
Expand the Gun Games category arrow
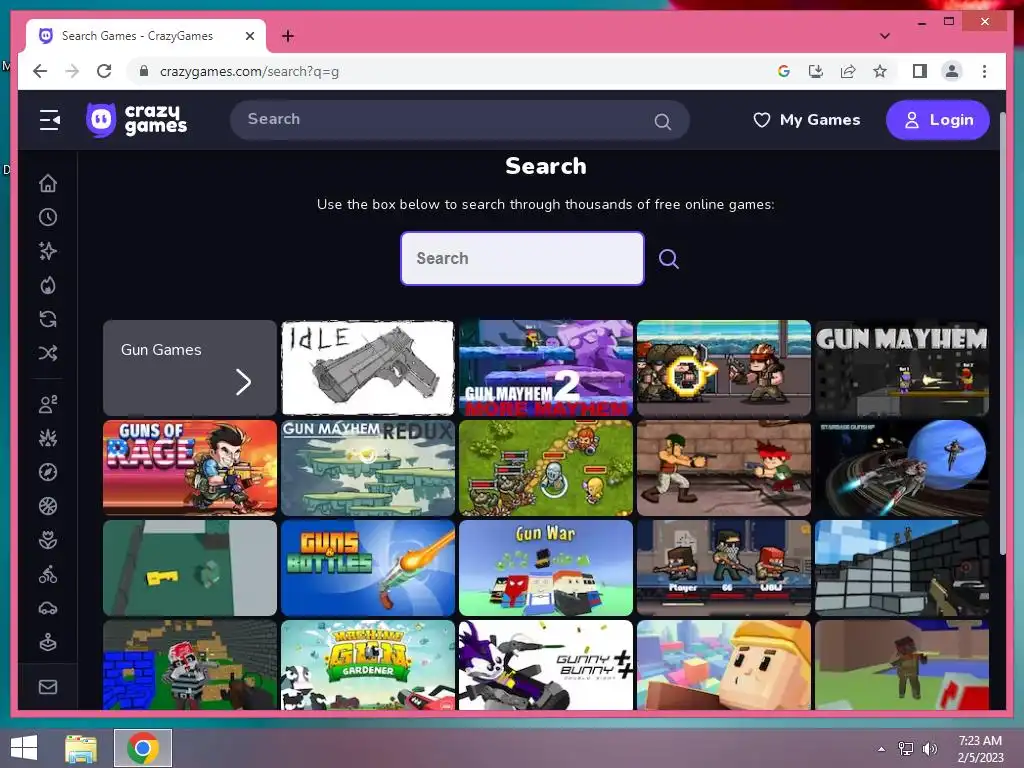tap(243, 382)
